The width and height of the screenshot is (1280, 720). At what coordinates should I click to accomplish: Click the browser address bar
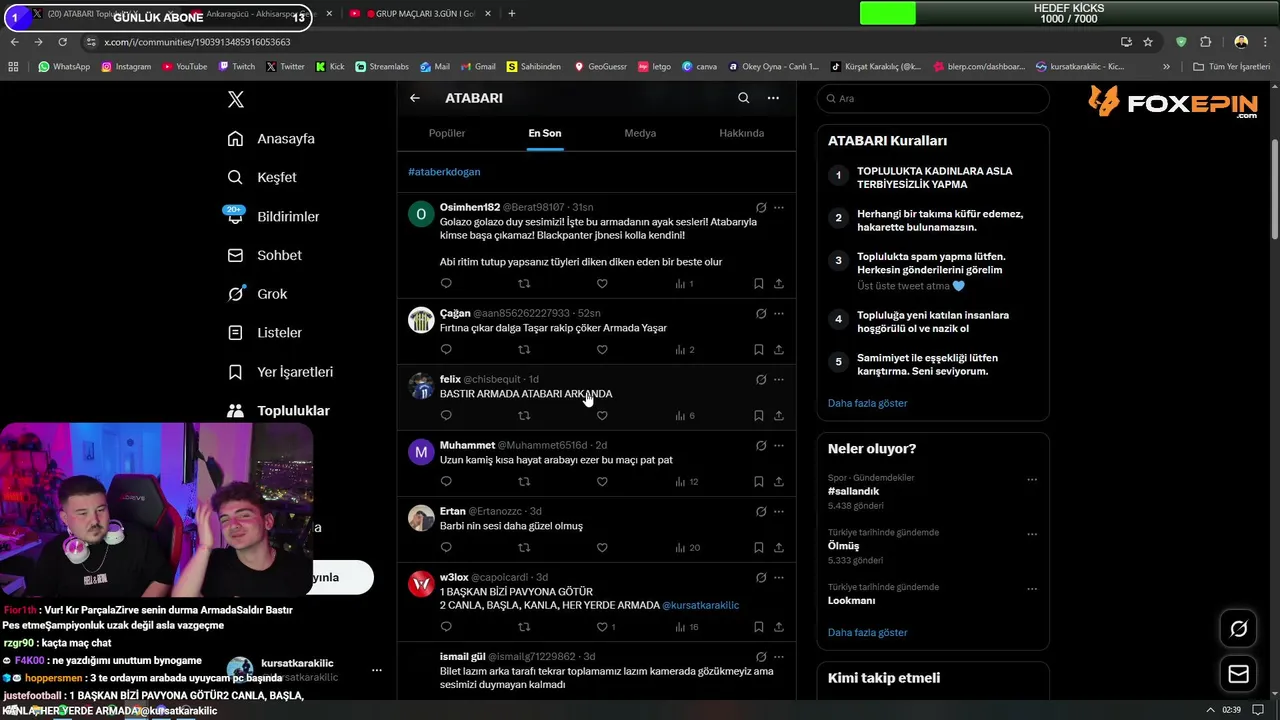pyautogui.click(x=600, y=42)
